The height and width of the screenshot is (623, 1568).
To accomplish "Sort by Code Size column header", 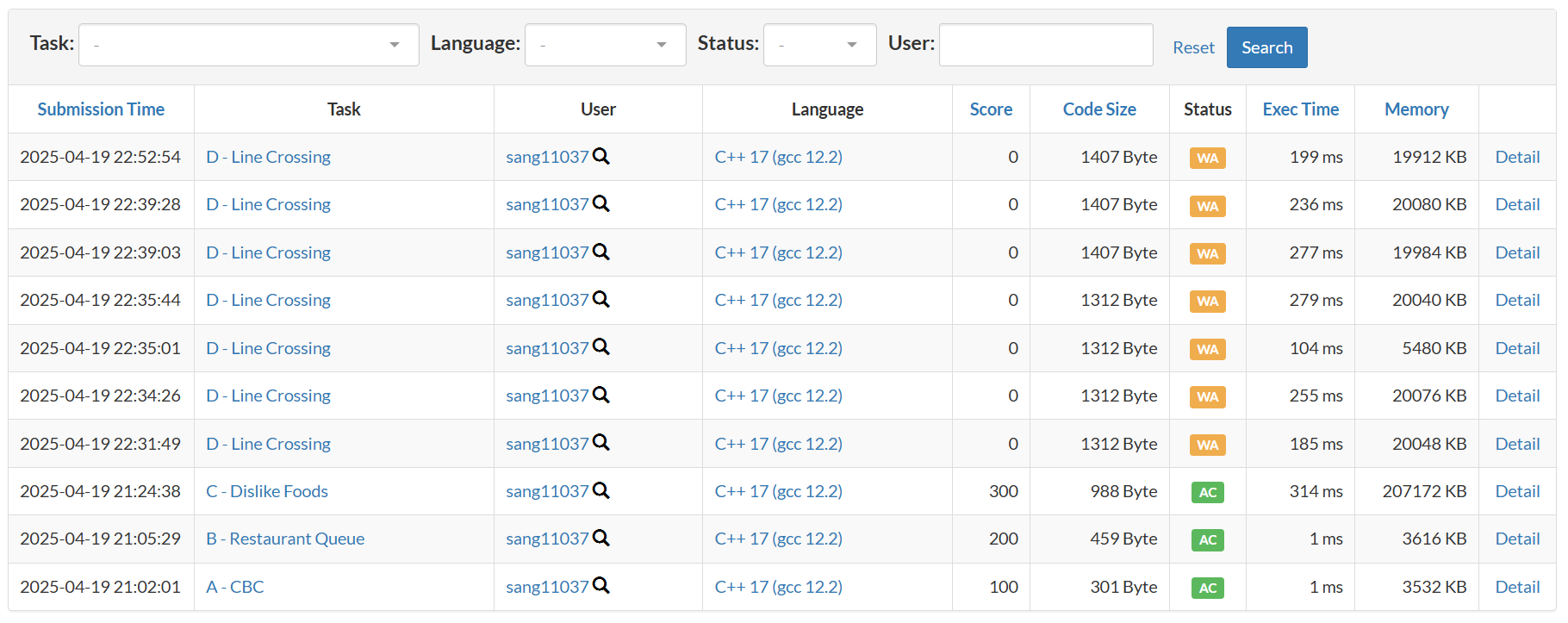I will pyautogui.click(x=1099, y=109).
